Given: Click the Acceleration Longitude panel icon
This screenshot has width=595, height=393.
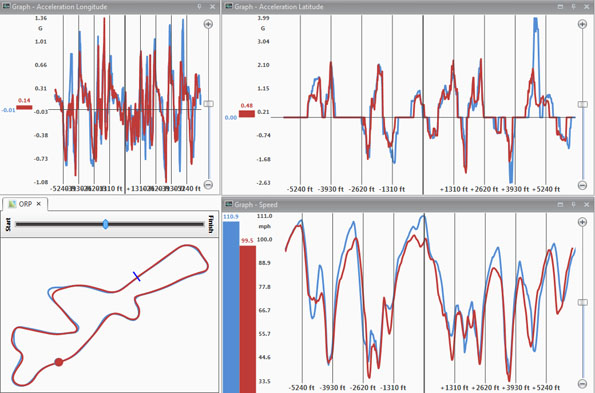Looking at the screenshot, I should click(x=6, y=6).
